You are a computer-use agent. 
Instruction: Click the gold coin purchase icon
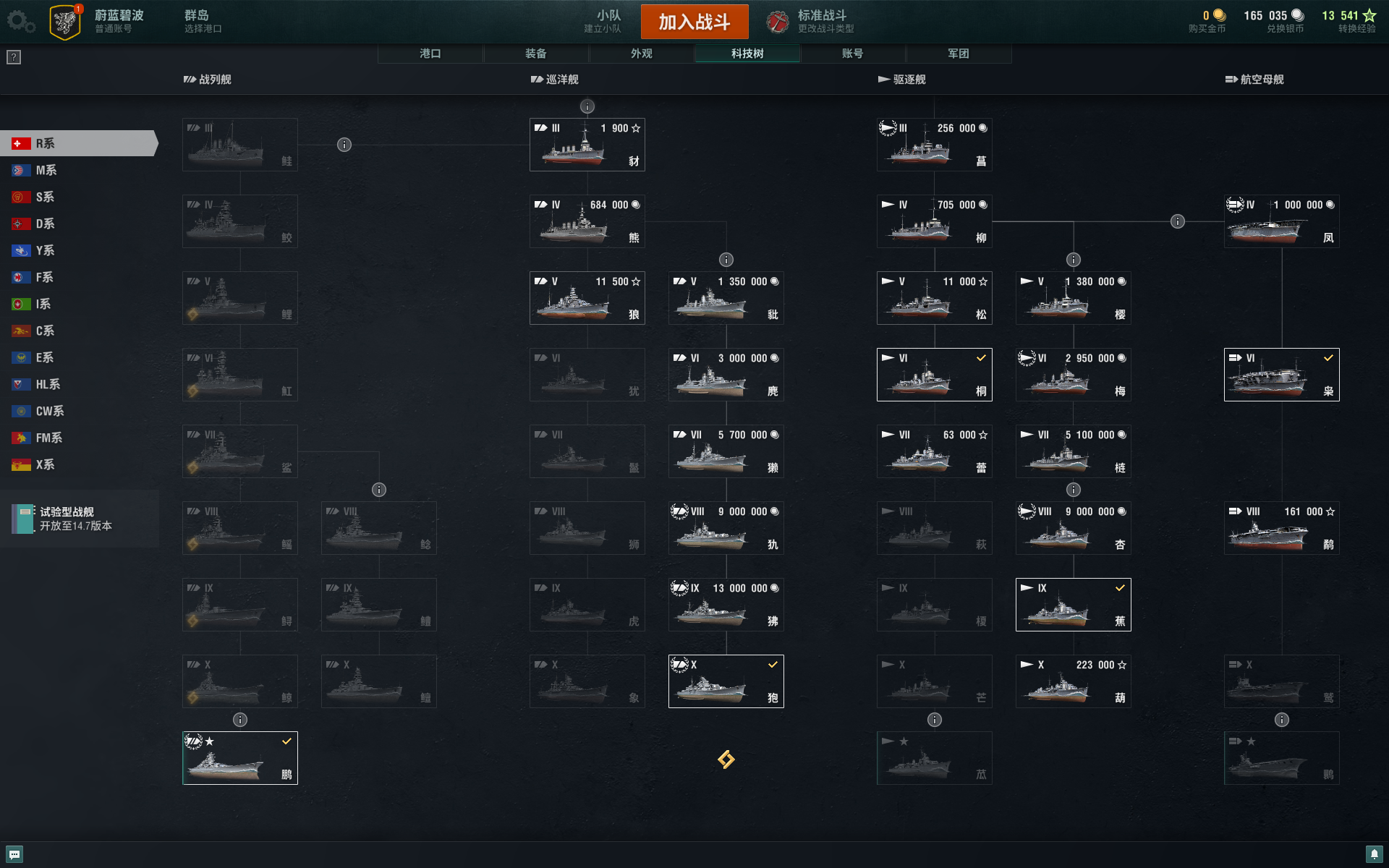[1220, 15]
